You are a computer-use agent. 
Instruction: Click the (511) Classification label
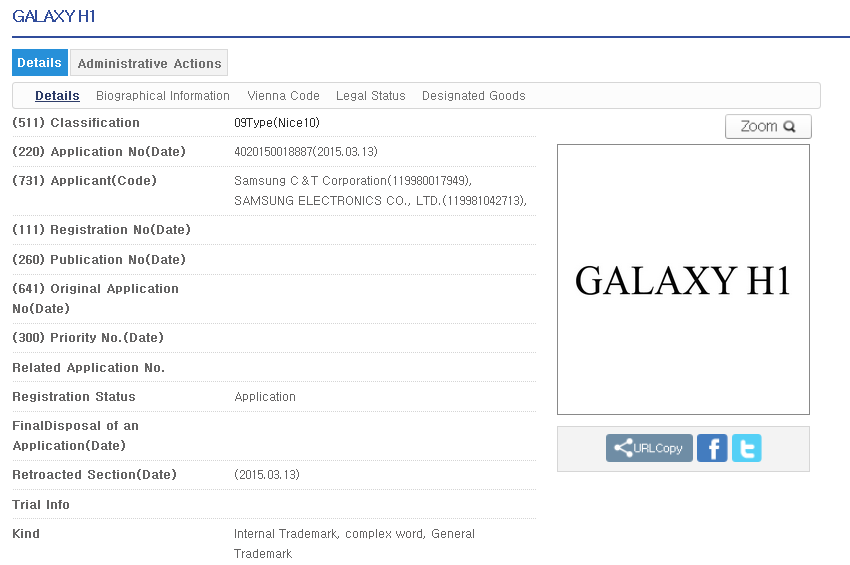tap(76, 123)
